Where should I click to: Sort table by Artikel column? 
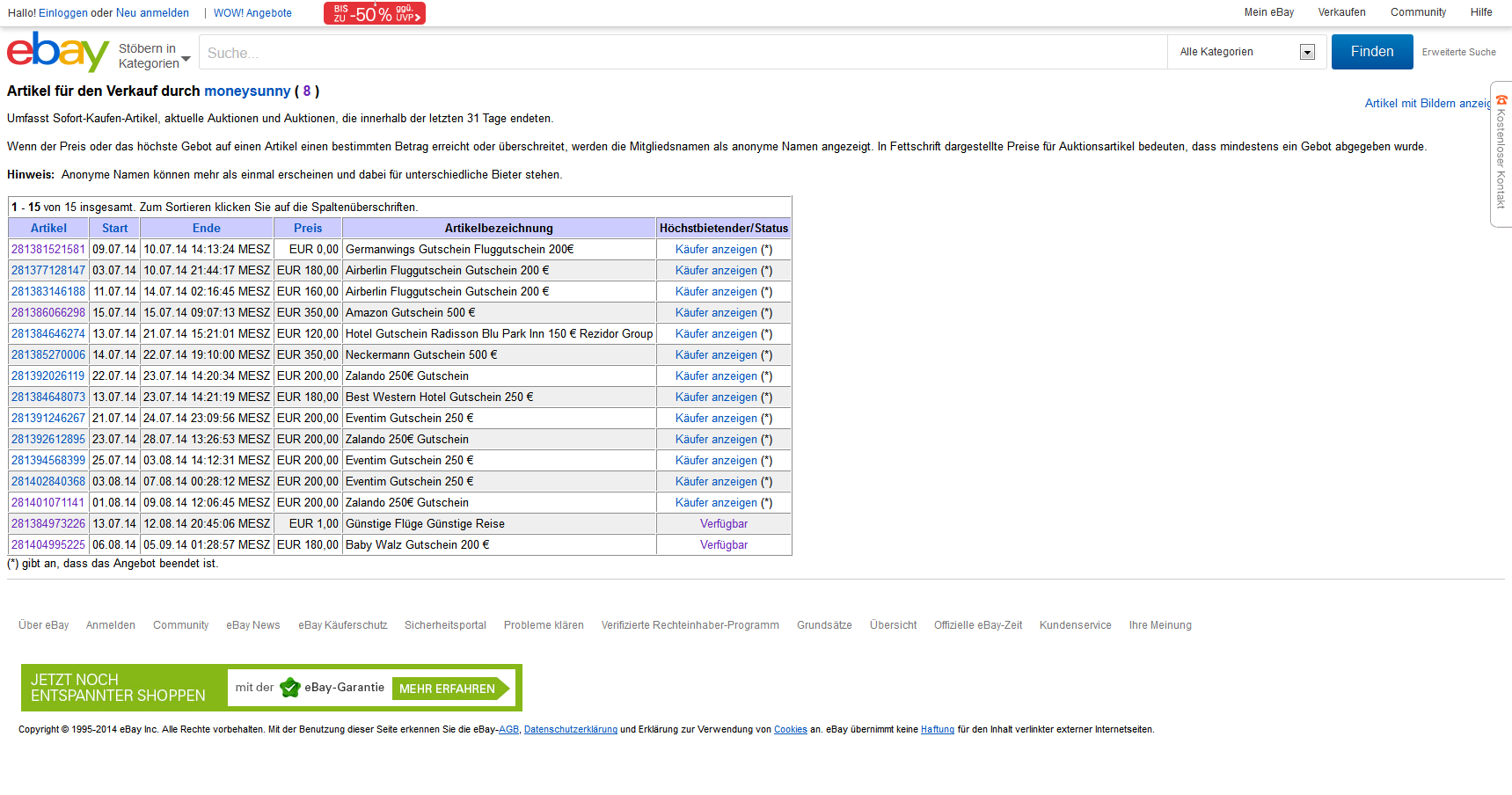48,228
